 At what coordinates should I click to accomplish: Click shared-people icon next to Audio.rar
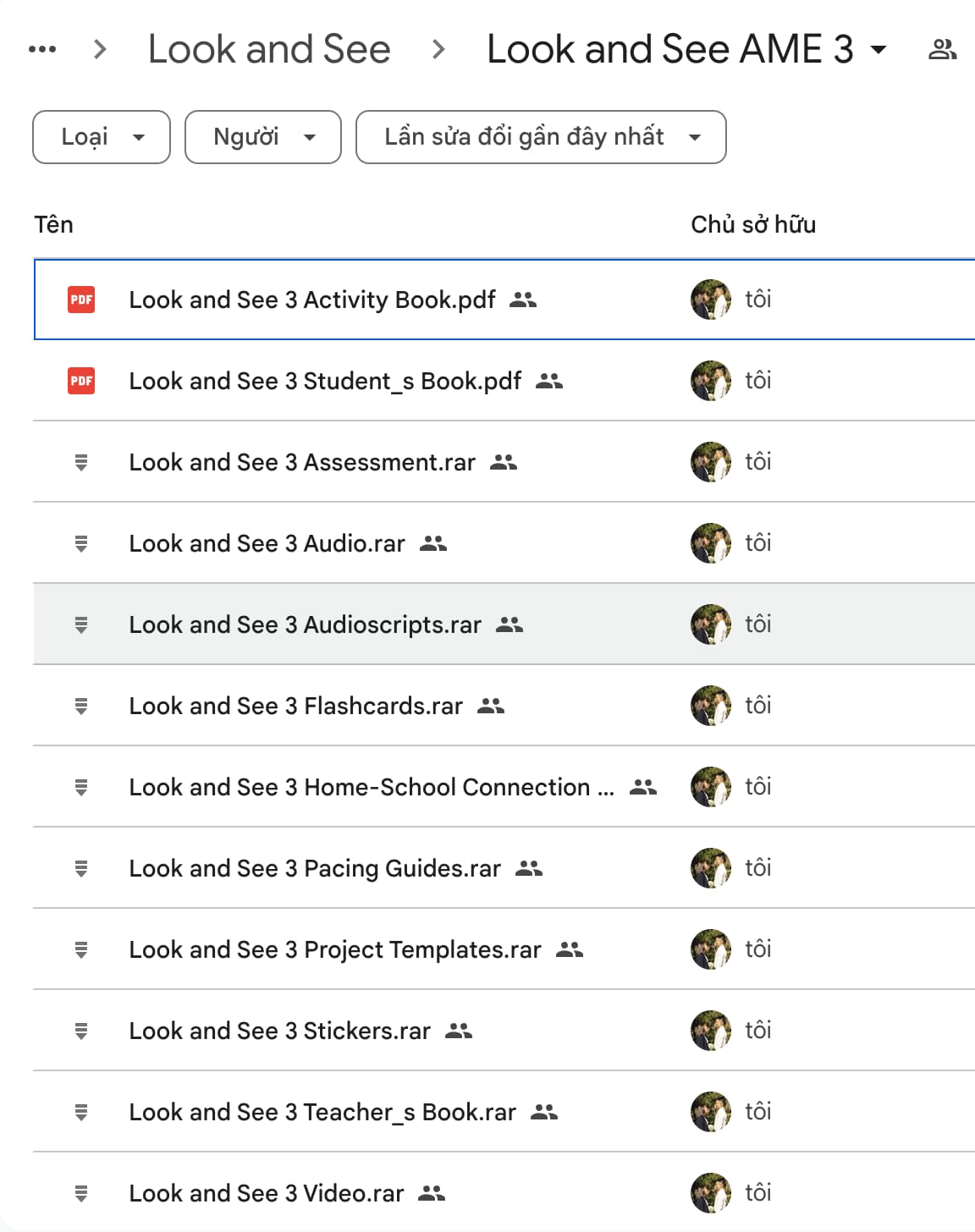[433, 543]
